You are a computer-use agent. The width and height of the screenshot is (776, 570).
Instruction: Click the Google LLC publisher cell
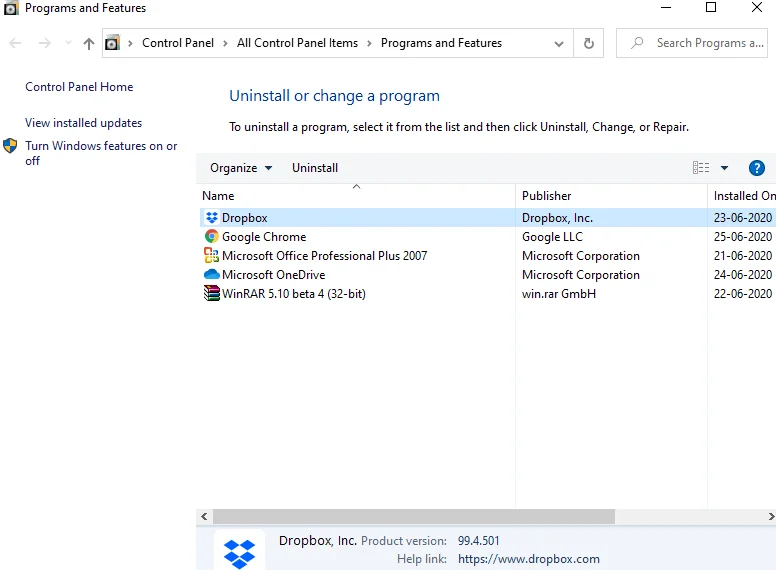[552, 237]
